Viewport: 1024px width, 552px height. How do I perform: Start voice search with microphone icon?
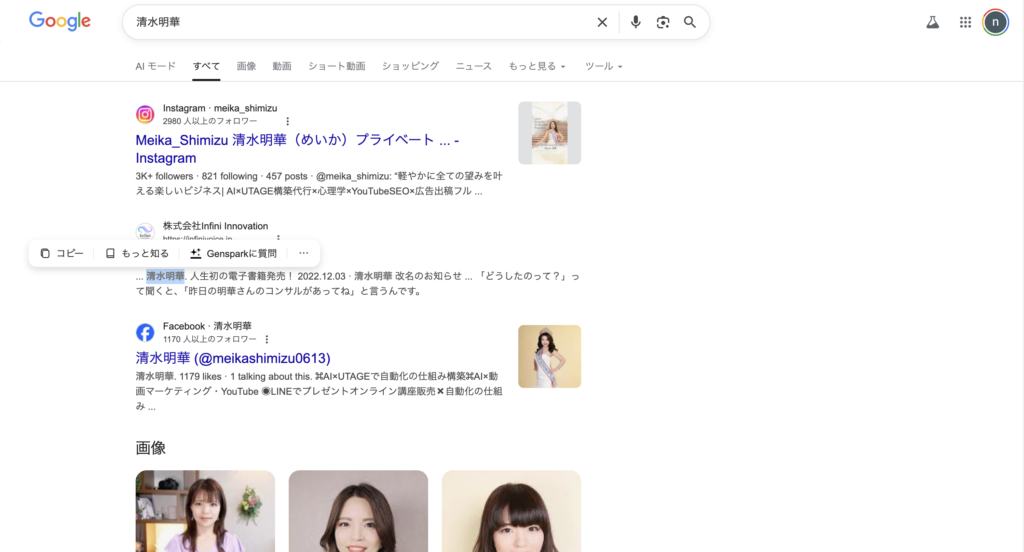635,22
